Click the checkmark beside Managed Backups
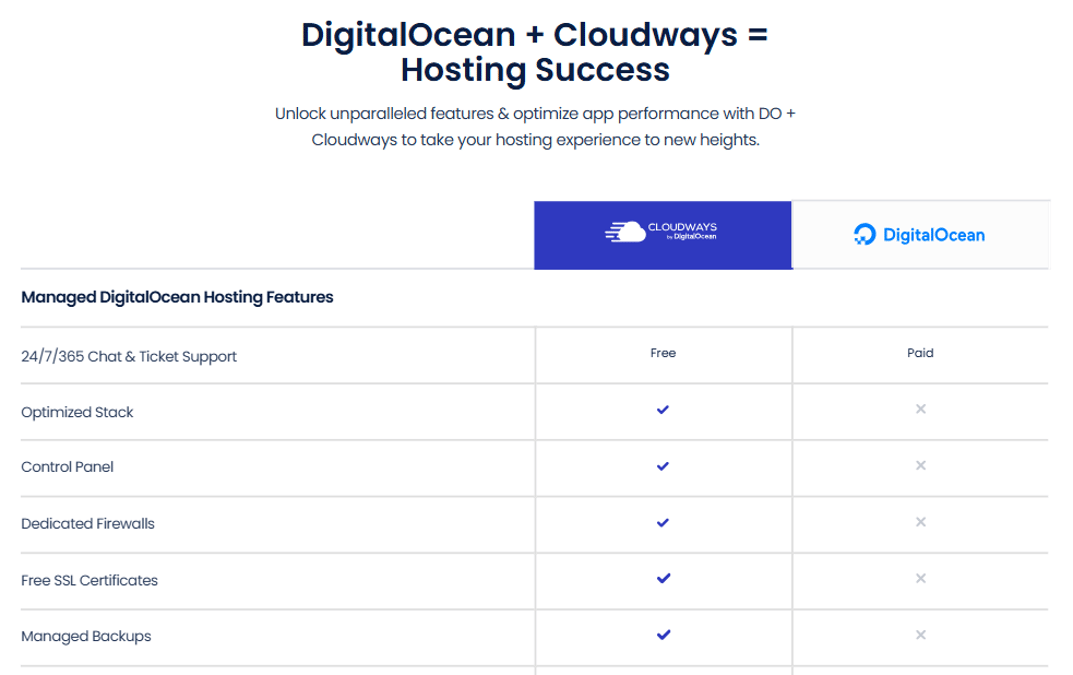Screen dimensions: 1073x675 (662, 635)
